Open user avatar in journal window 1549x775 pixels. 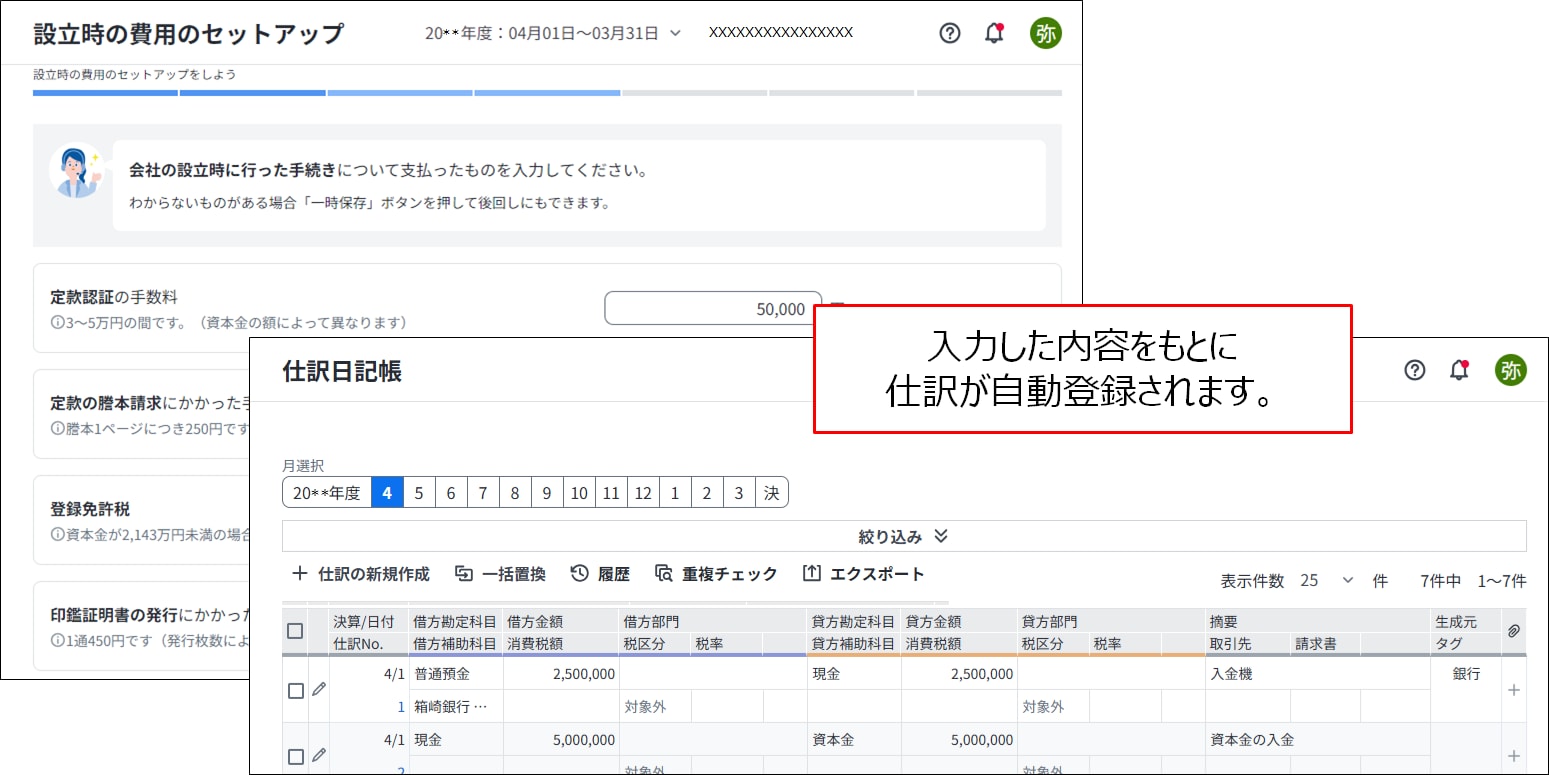click(x=1511, y=370)
